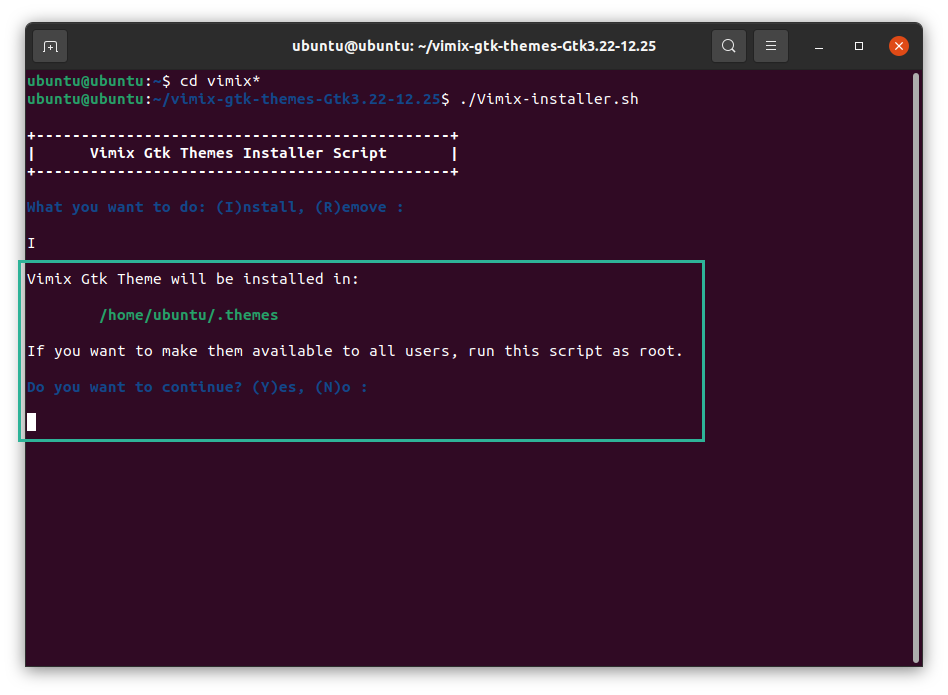The width and height of the screenshot is (948, 695).
Task: Click the window title text
Action: pyautogui.click(x=474, y=46)
